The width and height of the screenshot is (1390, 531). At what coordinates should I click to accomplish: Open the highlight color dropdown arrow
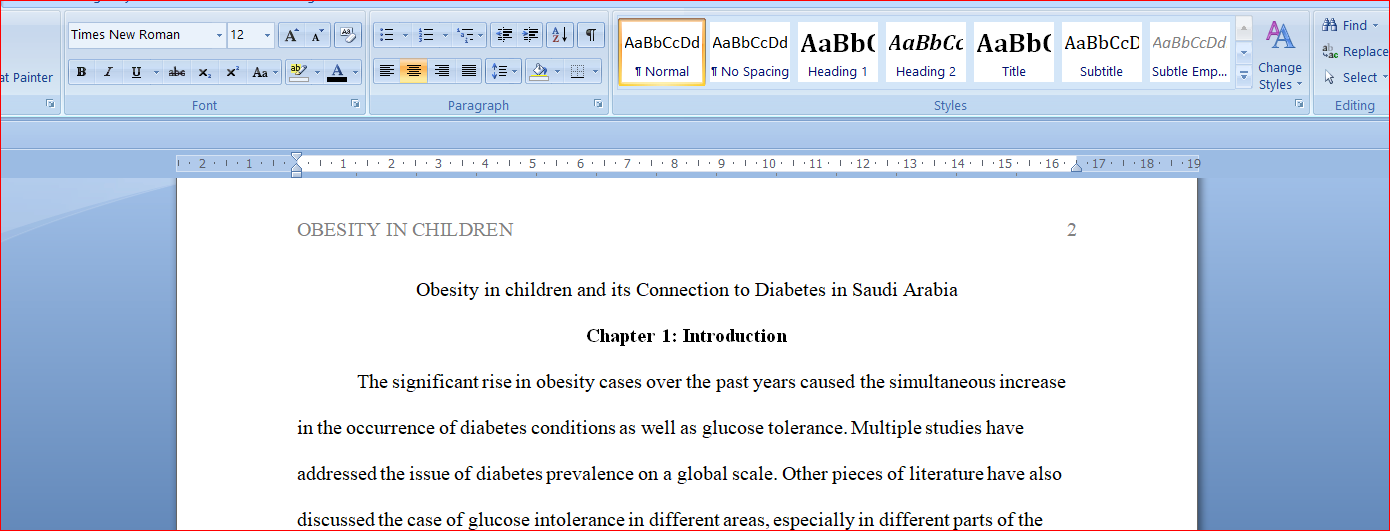click(317, 72)
